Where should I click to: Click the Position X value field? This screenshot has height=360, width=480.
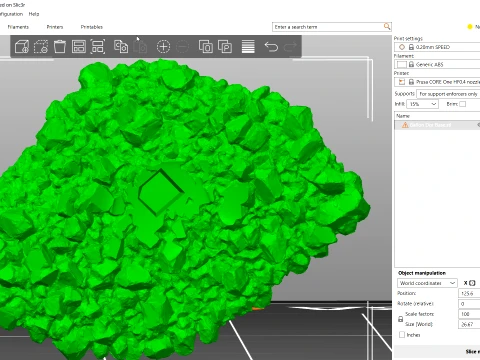pyautogui.click(x=469, y=293)
